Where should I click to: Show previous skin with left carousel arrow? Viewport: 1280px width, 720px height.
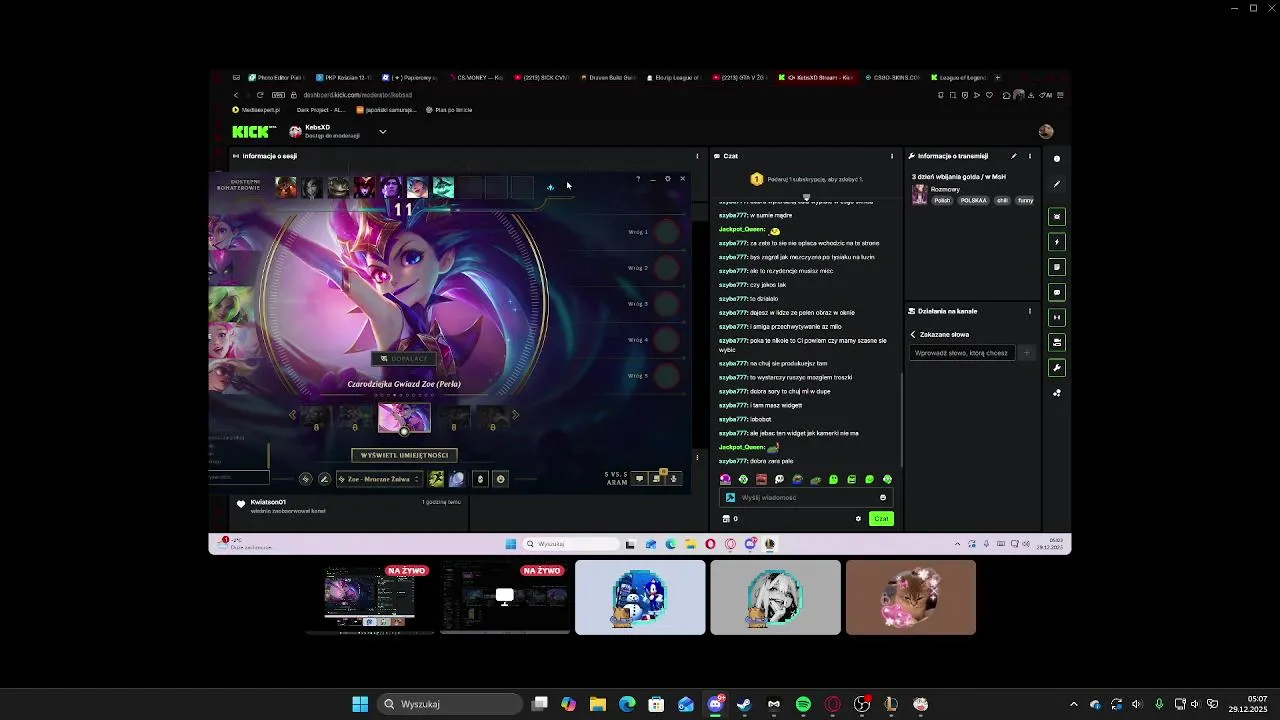coord(293,415)
